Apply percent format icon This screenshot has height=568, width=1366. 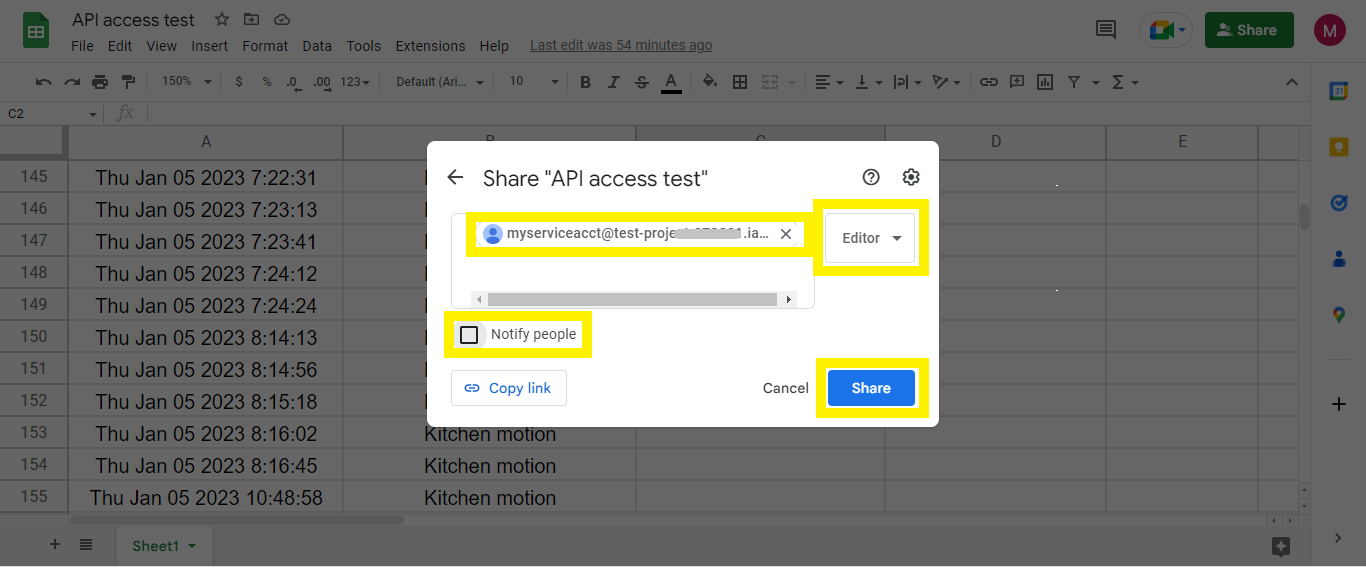pyautogui.click(x=267, y=82)
